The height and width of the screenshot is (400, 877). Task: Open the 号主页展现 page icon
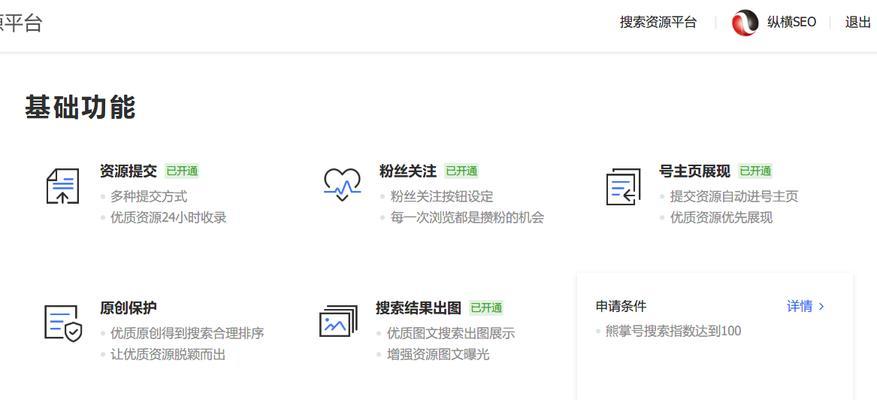tap(623, 186)
